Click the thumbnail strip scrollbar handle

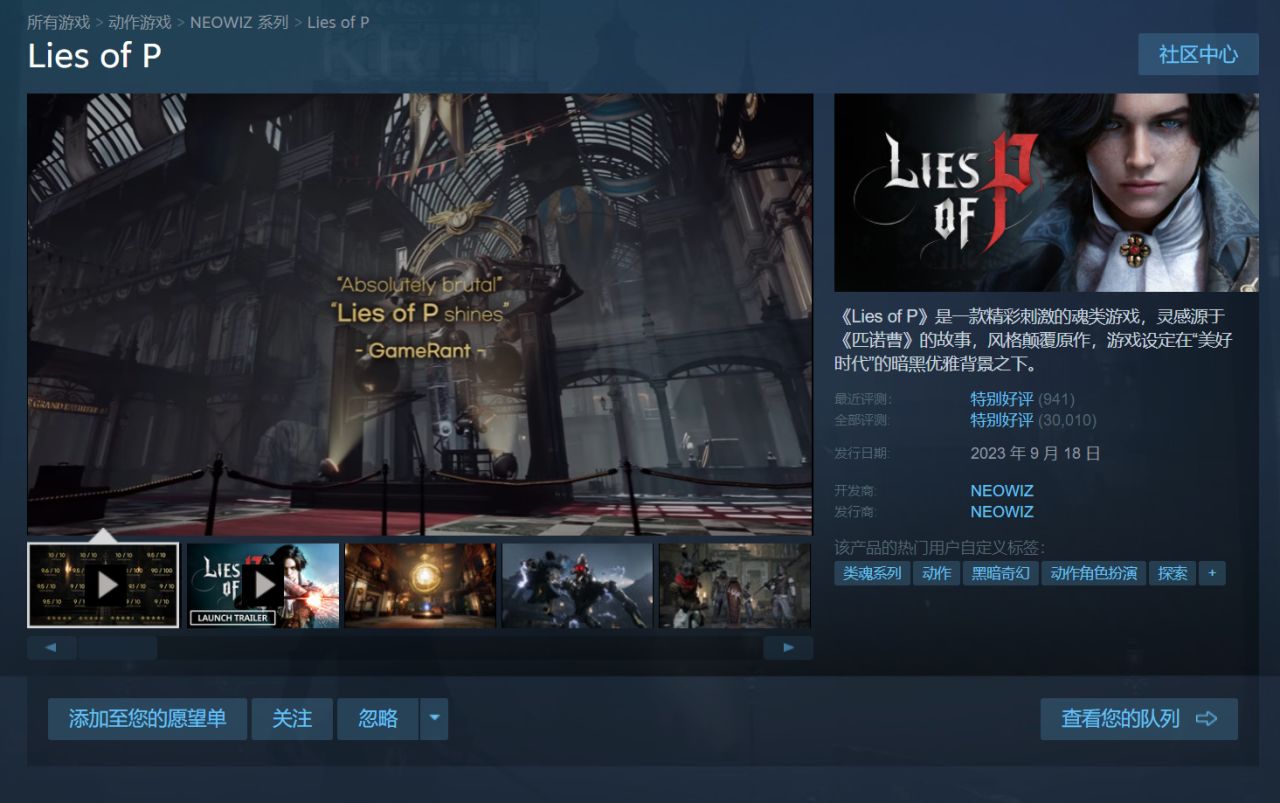[x=117, y=648]
